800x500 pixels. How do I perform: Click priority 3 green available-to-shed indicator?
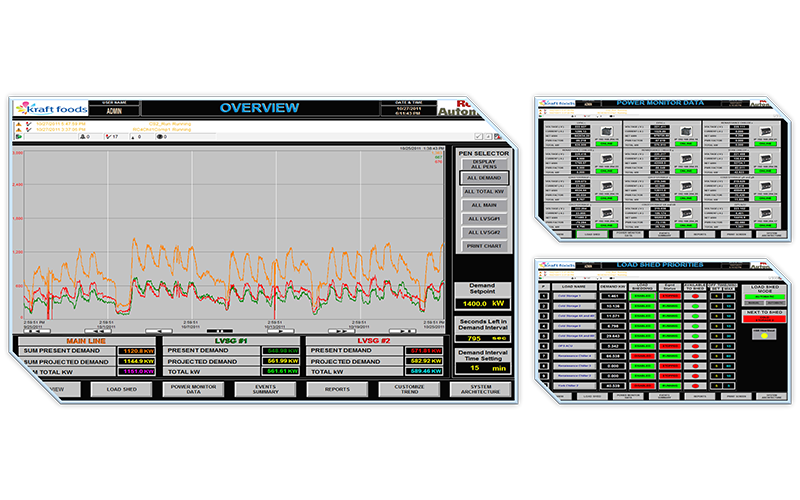point(695,316)
